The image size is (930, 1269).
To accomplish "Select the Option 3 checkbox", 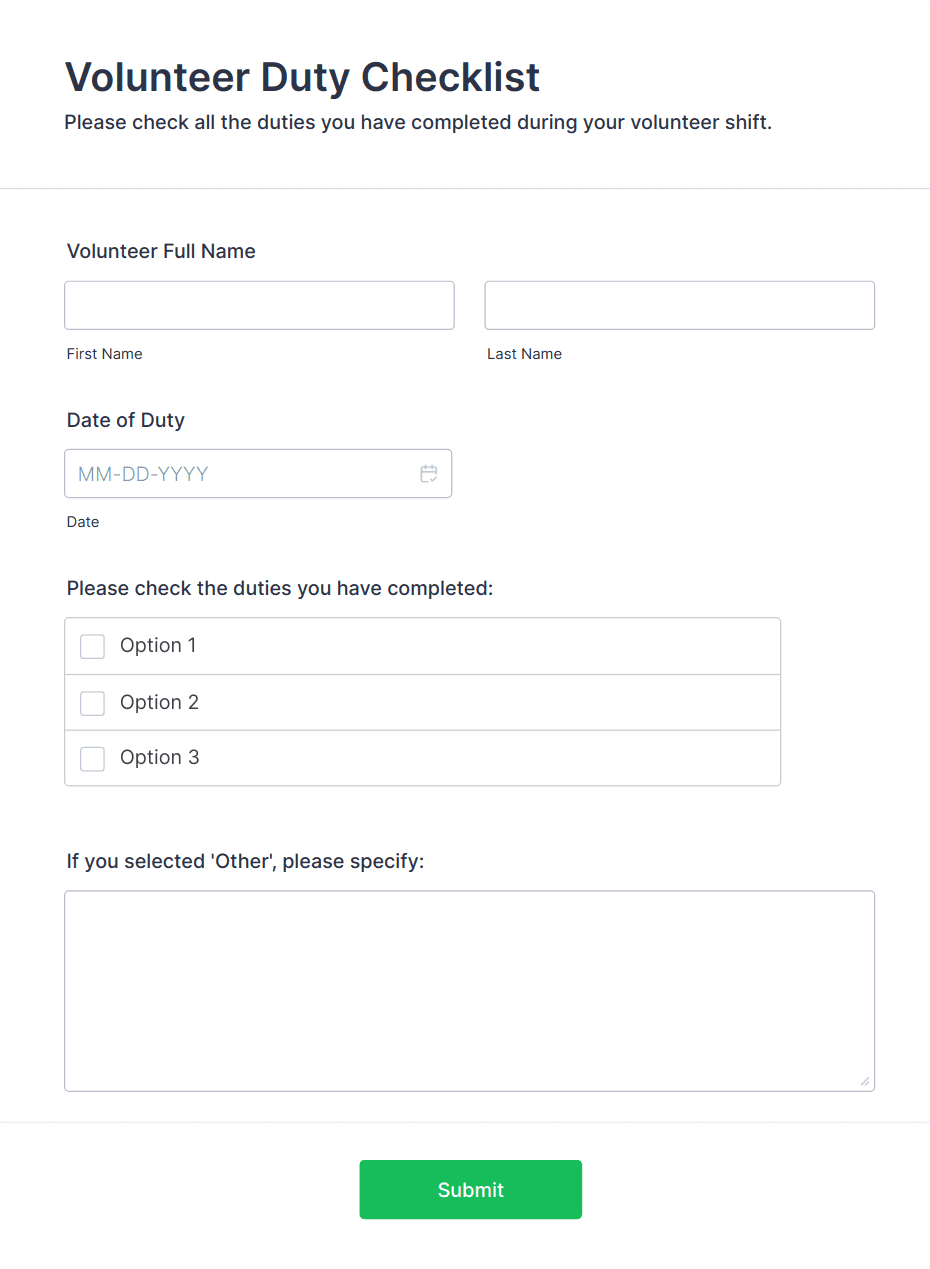I will (x=92, y=758).
